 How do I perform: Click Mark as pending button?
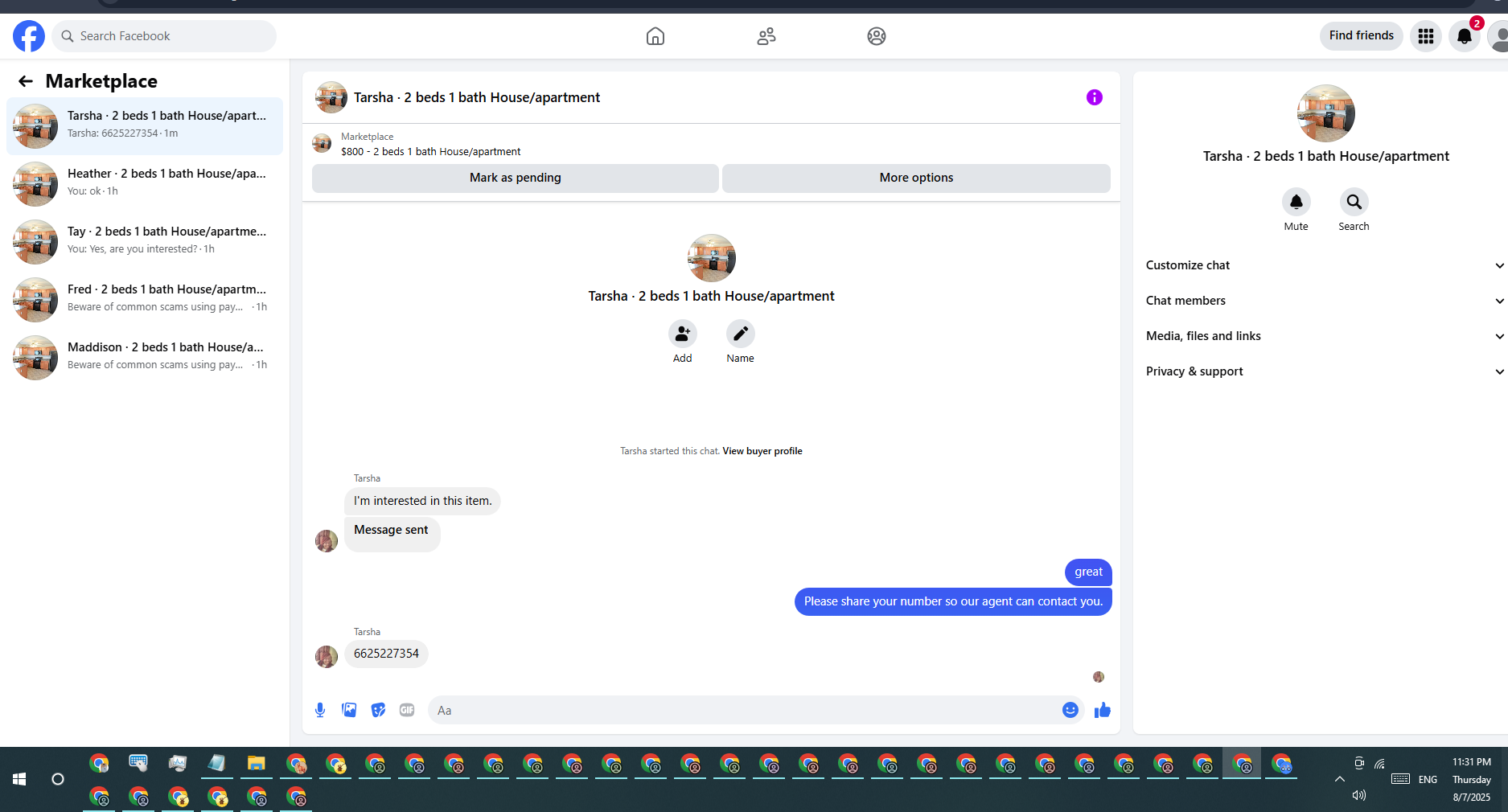pos(516,178)
